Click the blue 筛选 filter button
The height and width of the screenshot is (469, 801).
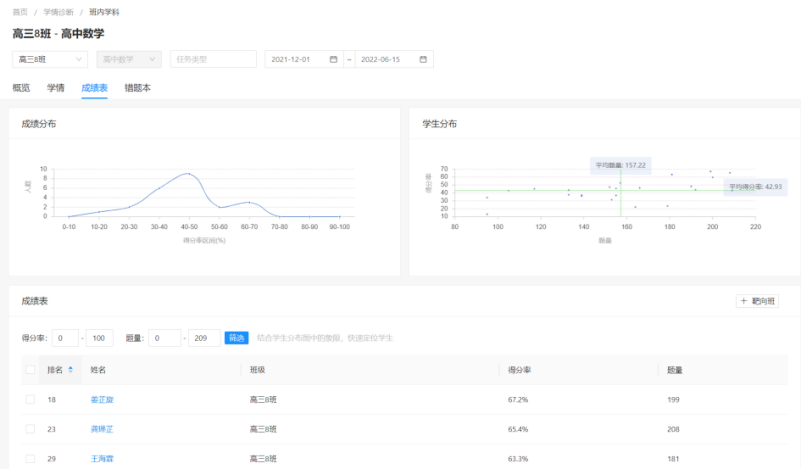pos(237,338)
